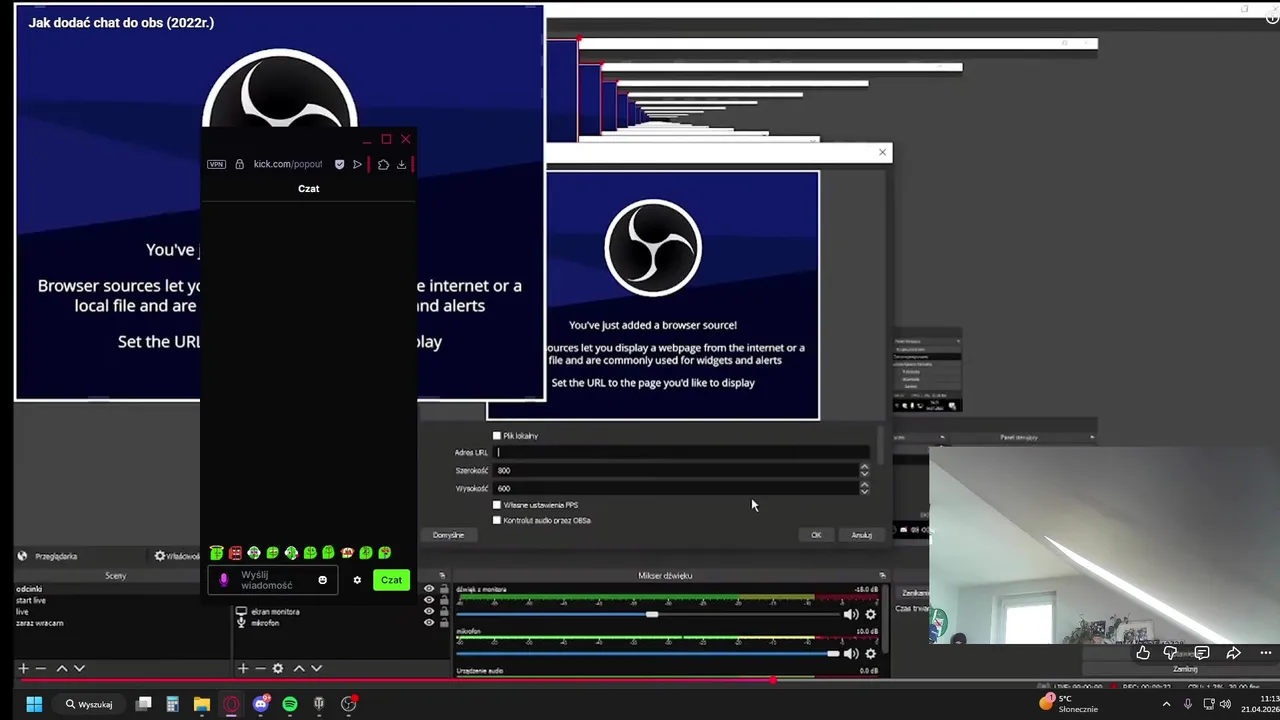Screen dimensions: 1280x720
Task: Click the video progress bar scrubber
Action: pos(773,680)
